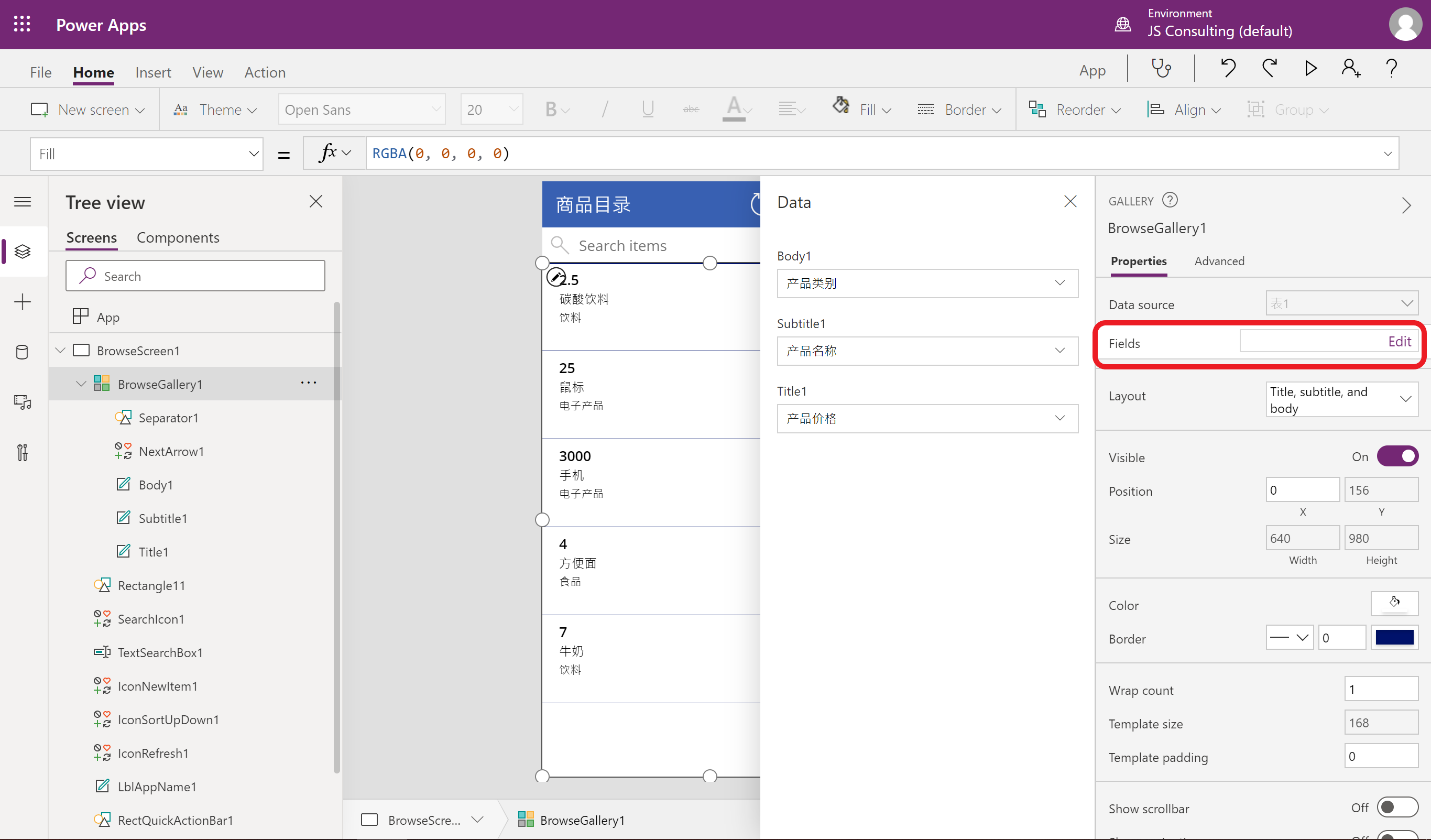This screenshot has width=1431, height=840.
Task: Switch to the Advanced tab in gallery properties
Action: (x=1219, y=261)
